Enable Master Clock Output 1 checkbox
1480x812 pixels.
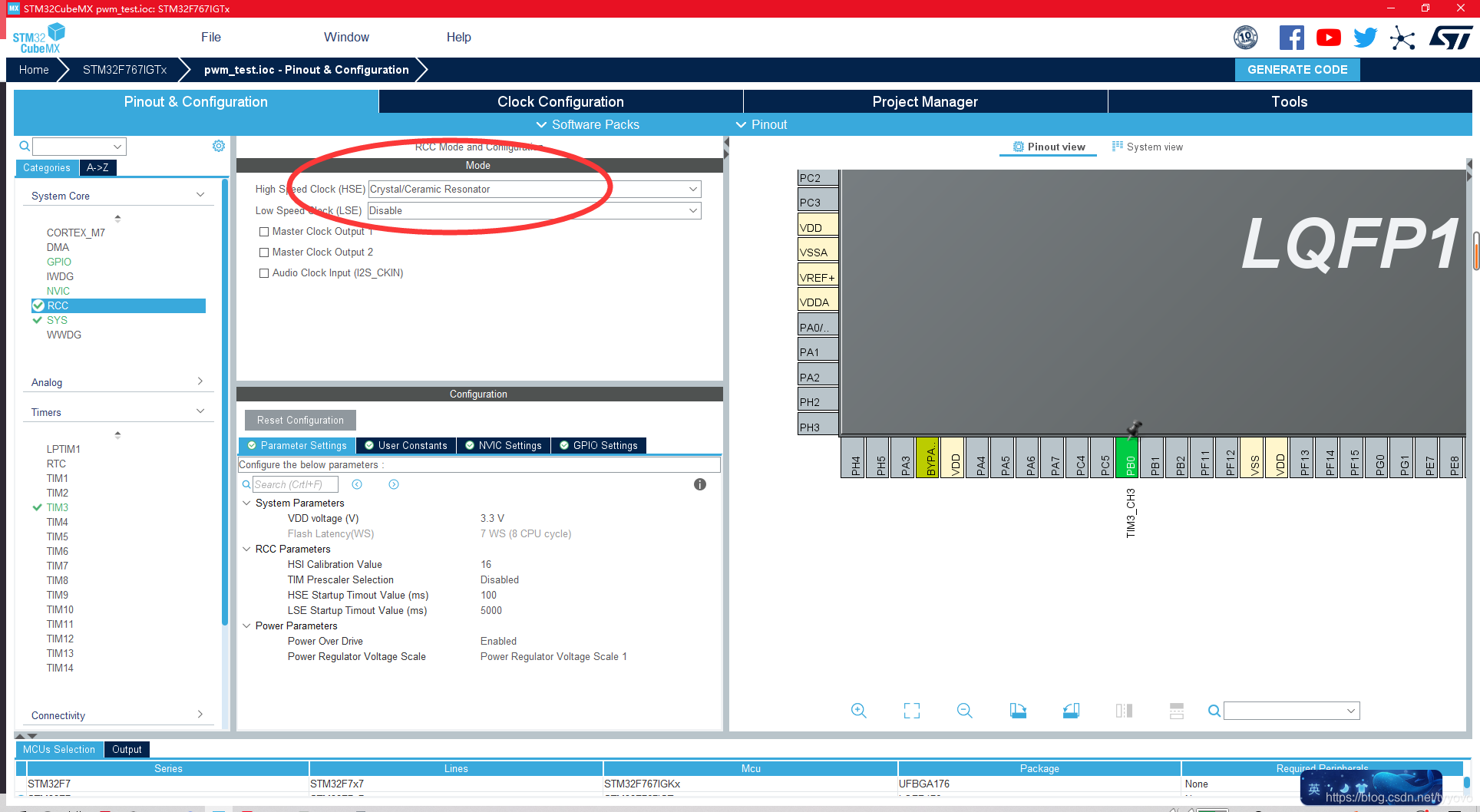(x=264, y=232)
